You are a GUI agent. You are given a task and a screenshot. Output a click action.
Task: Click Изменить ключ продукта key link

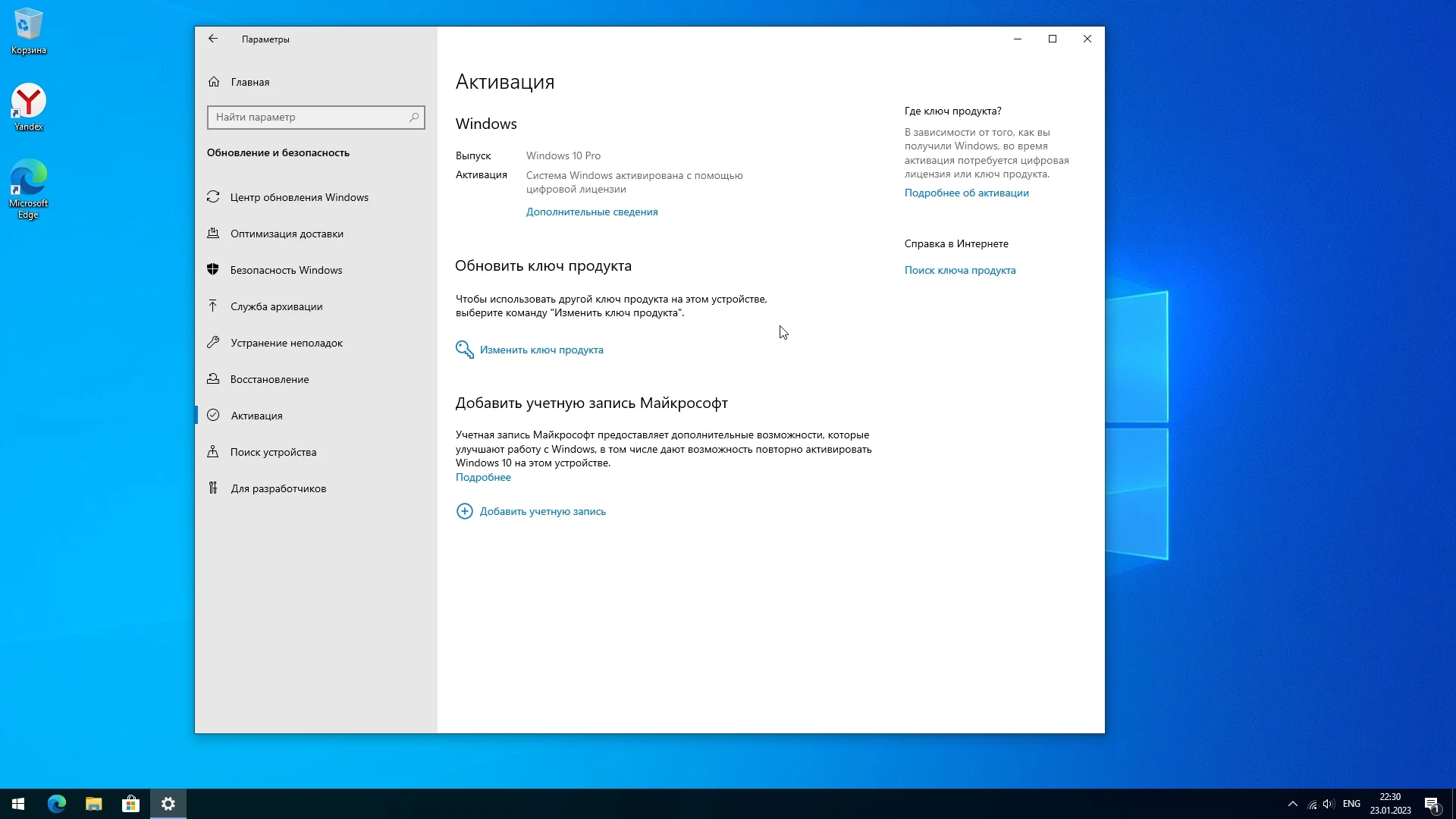click(541, 350)
